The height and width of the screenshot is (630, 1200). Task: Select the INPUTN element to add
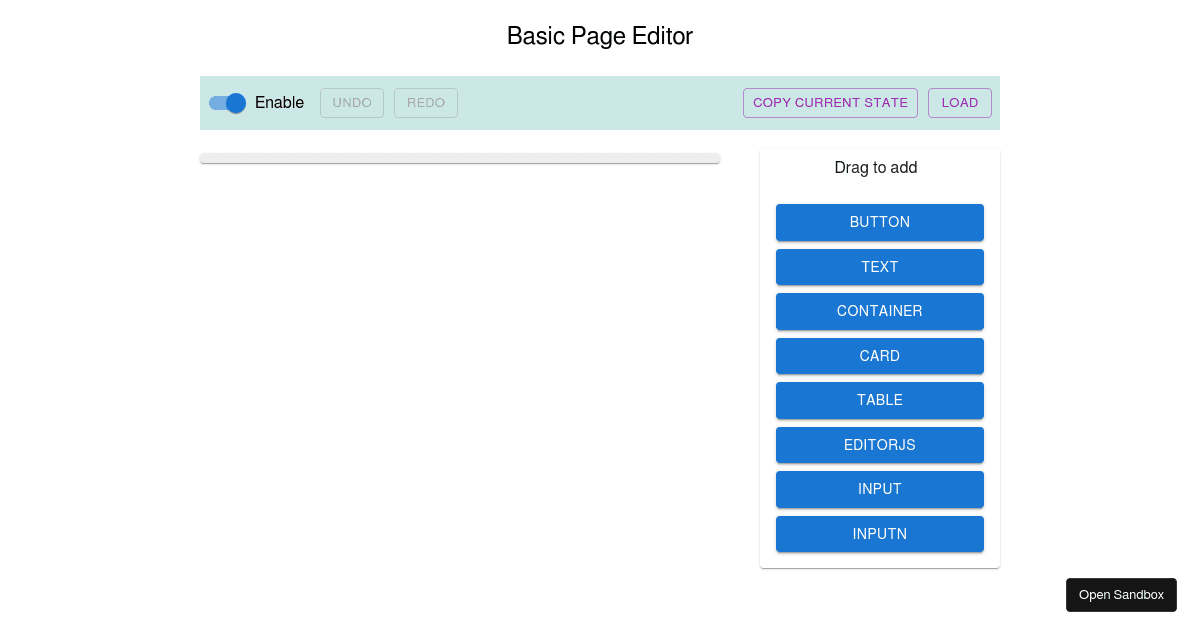tap(880, 534)
